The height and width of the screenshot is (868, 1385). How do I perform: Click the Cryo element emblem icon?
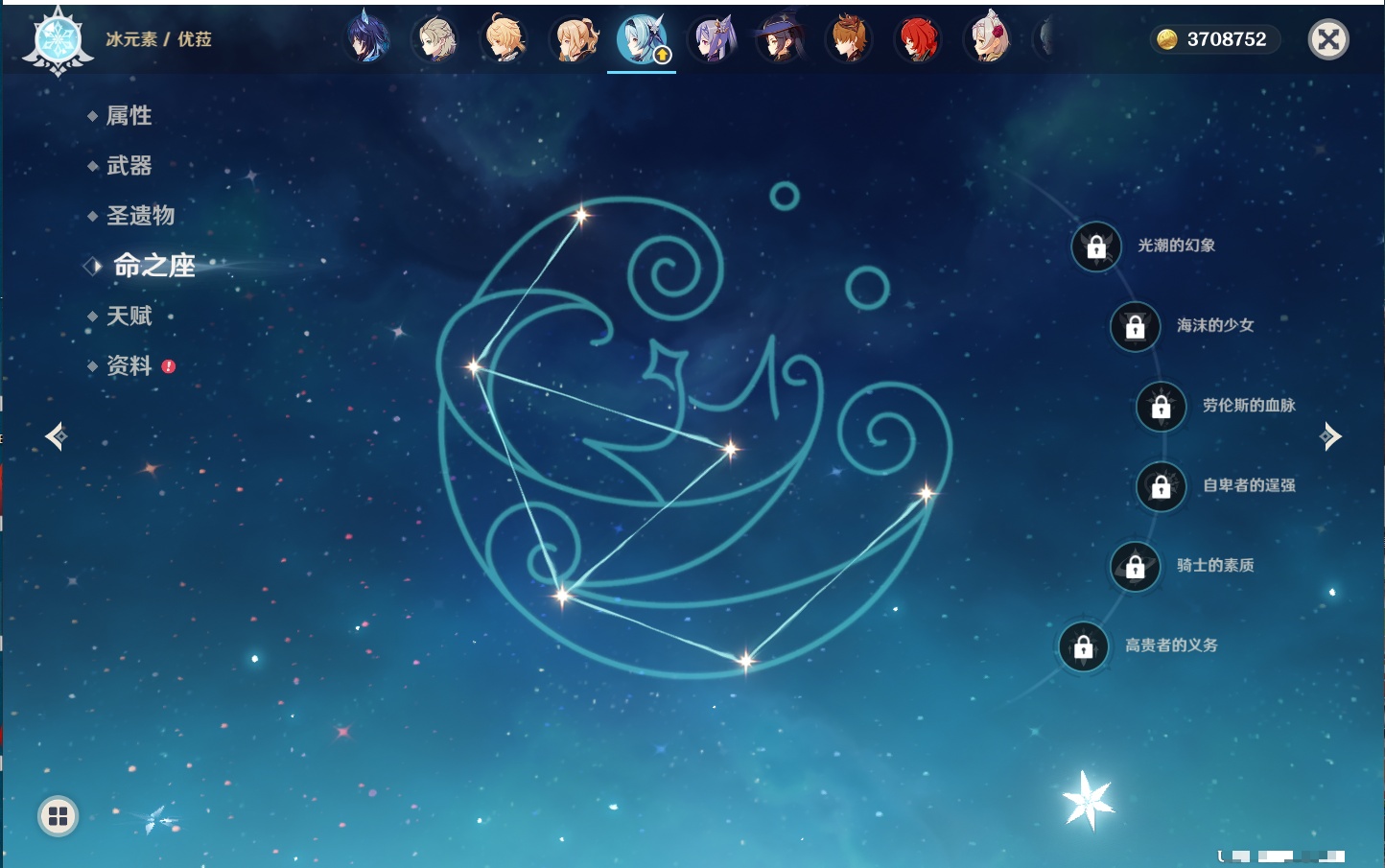point(58,41)
